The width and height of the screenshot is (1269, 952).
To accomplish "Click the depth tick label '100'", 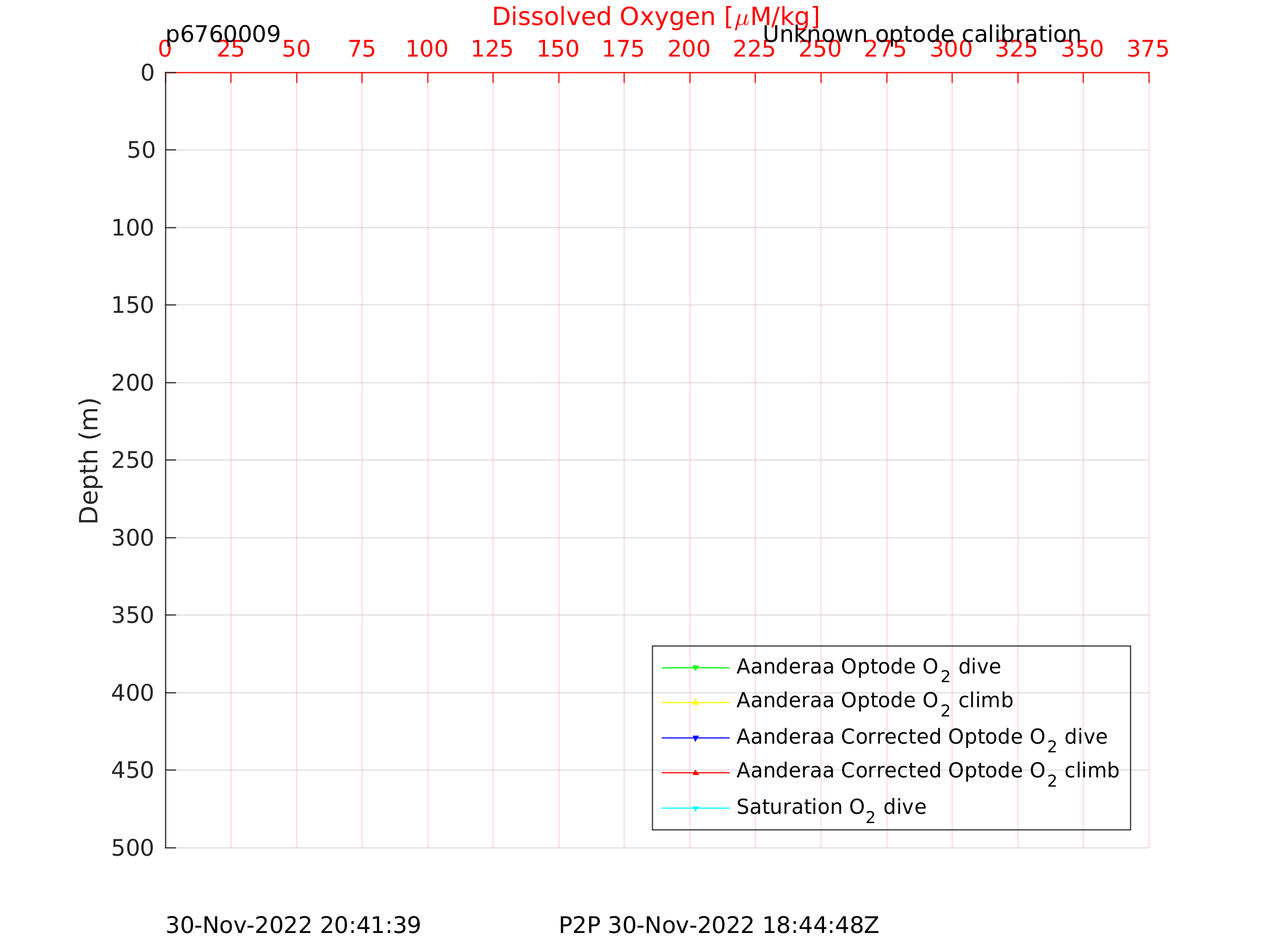I will pyautogui.click(x=133, y=228).
